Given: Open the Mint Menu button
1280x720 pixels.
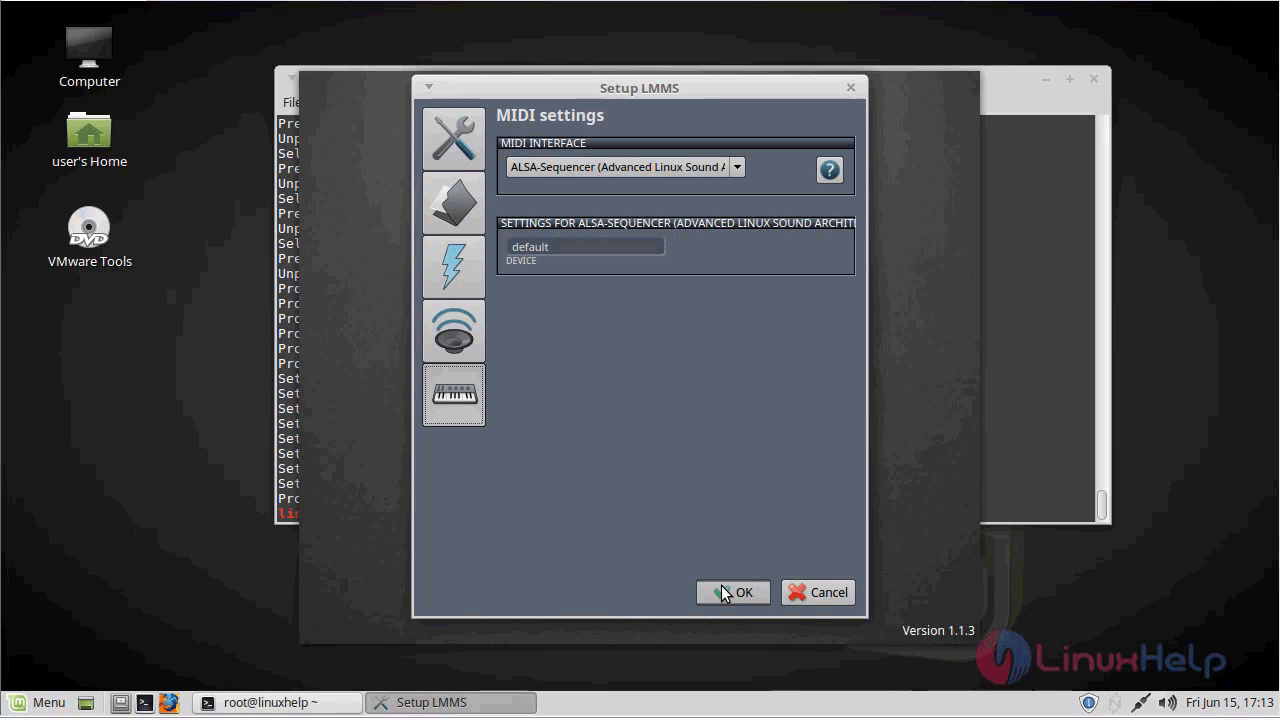Looking at the screenshot, I should (36, 702).
